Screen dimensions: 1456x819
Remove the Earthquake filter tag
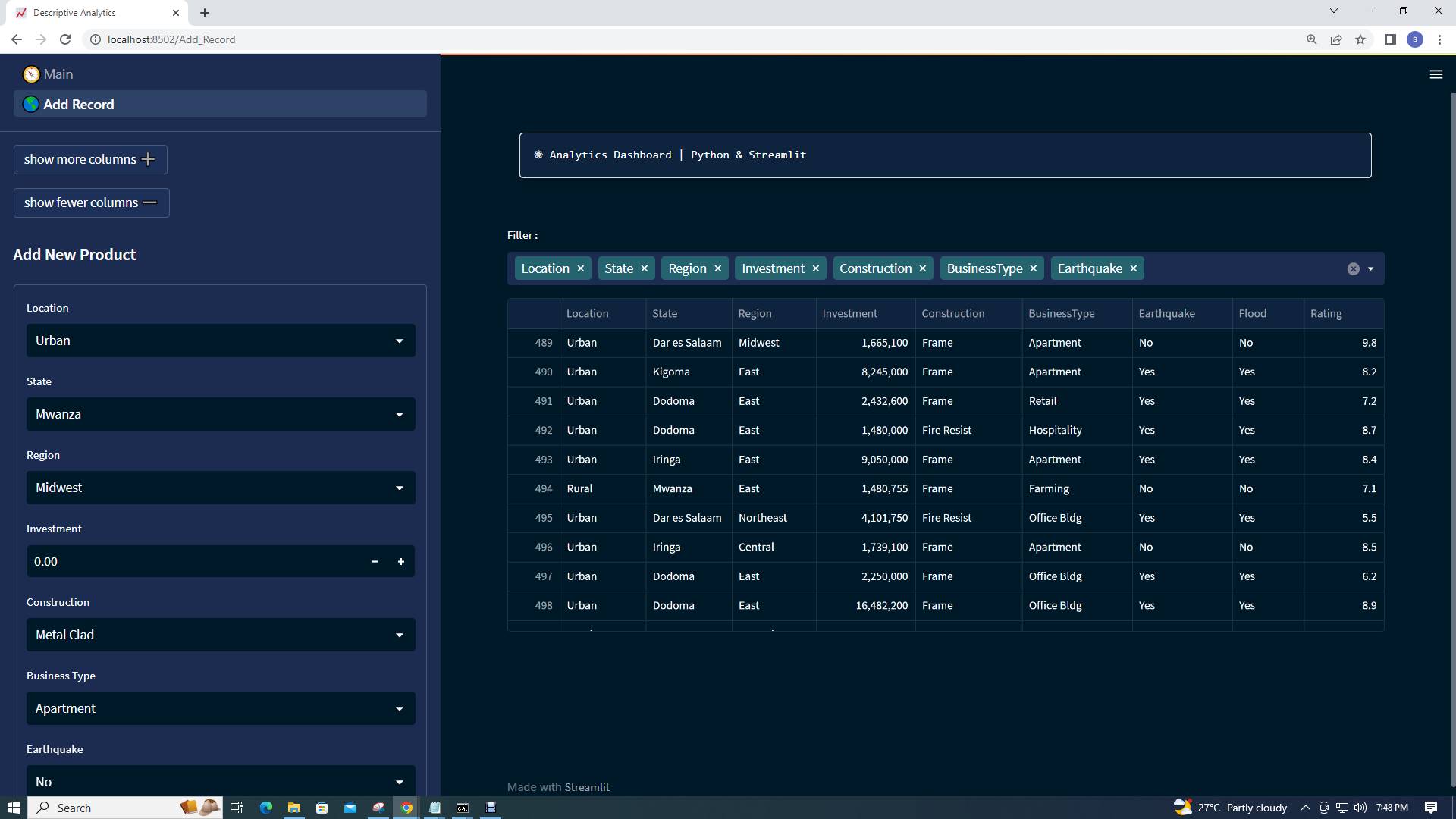tap(1132, 268)
